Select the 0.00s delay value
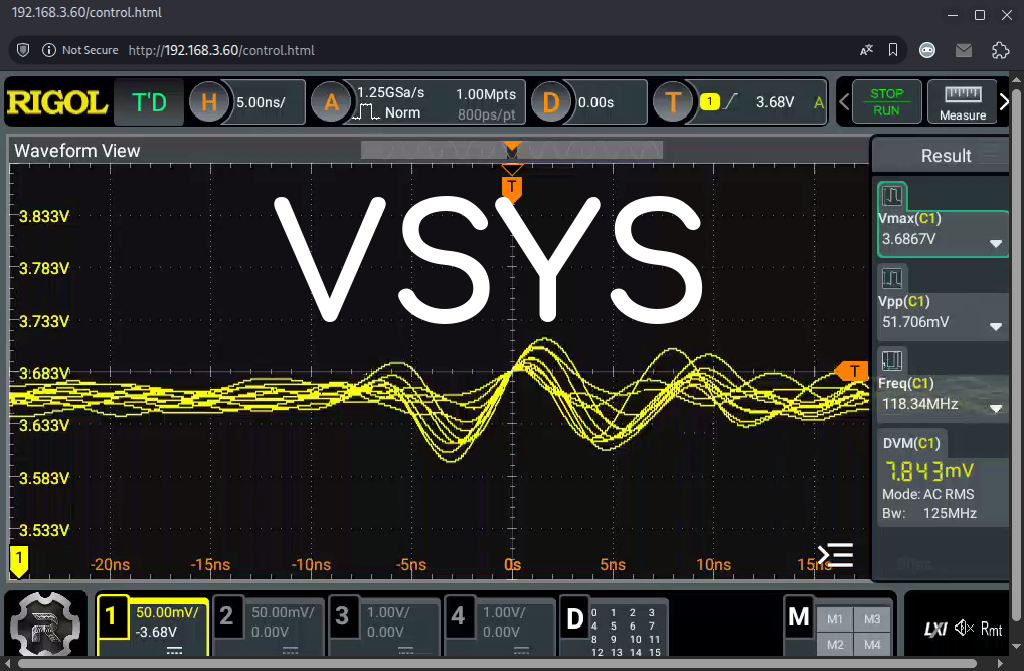 [x=596, y=103]
